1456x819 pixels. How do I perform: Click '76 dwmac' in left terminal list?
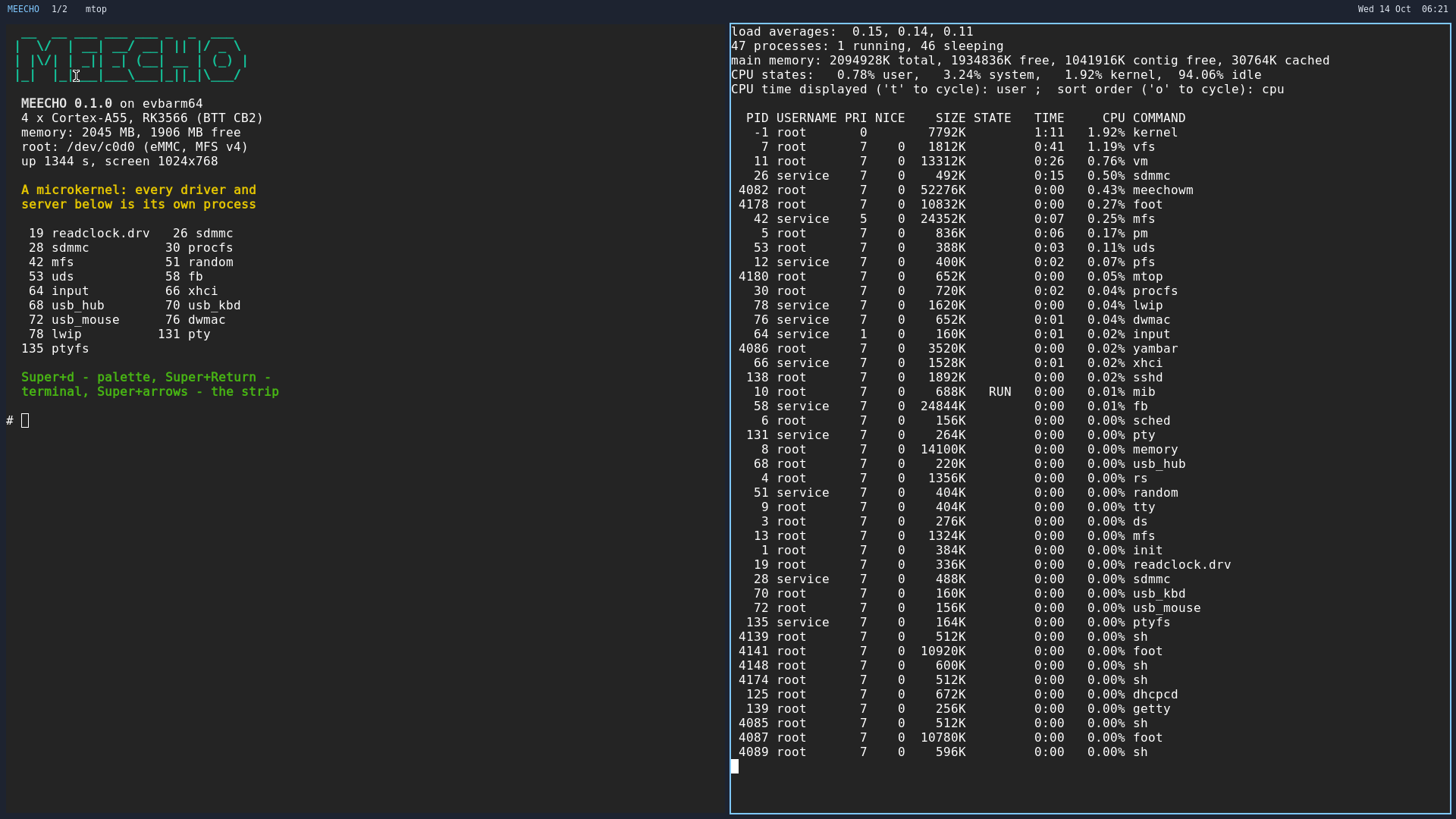tap(195, 320)
